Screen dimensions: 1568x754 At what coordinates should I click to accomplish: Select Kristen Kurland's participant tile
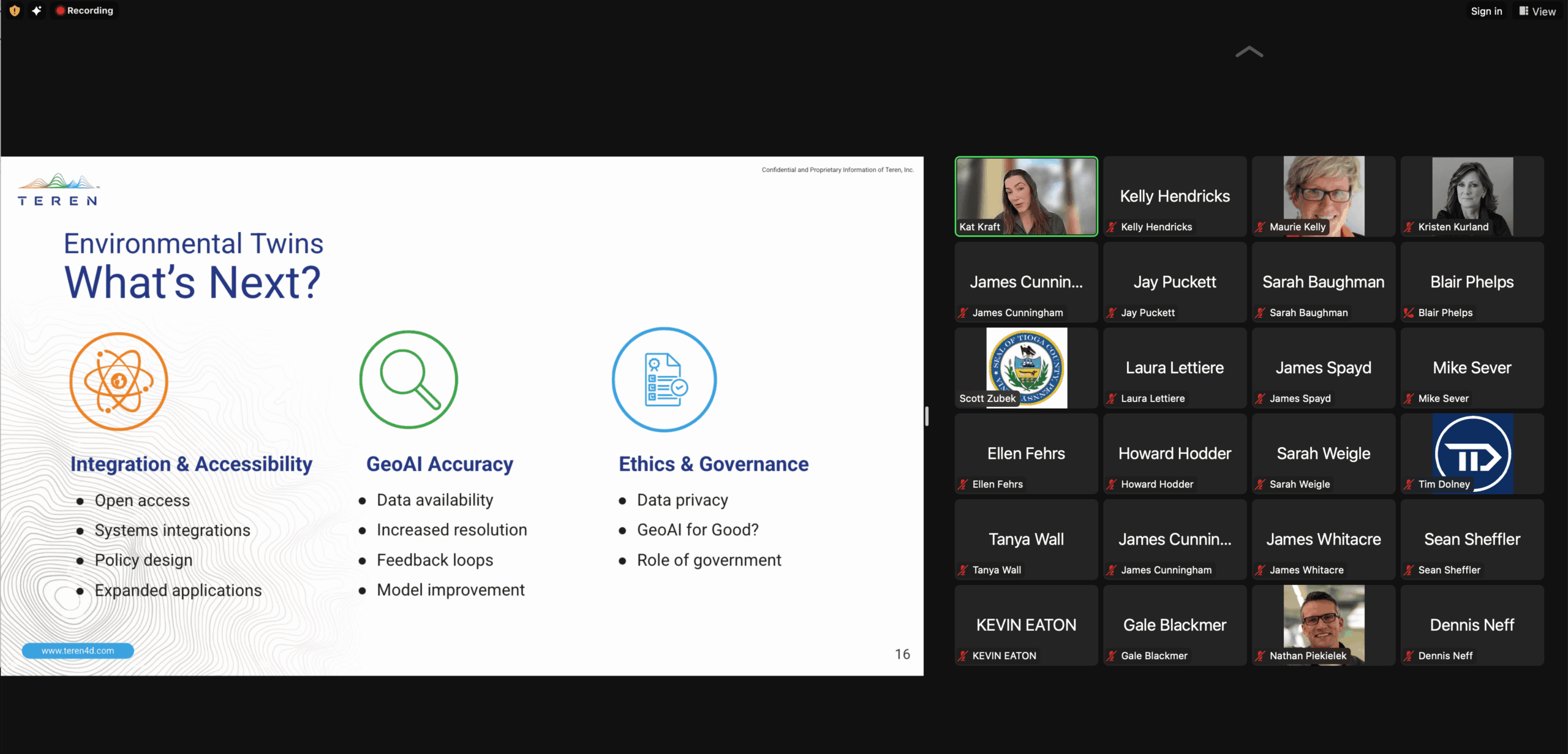click(1472, 196)
